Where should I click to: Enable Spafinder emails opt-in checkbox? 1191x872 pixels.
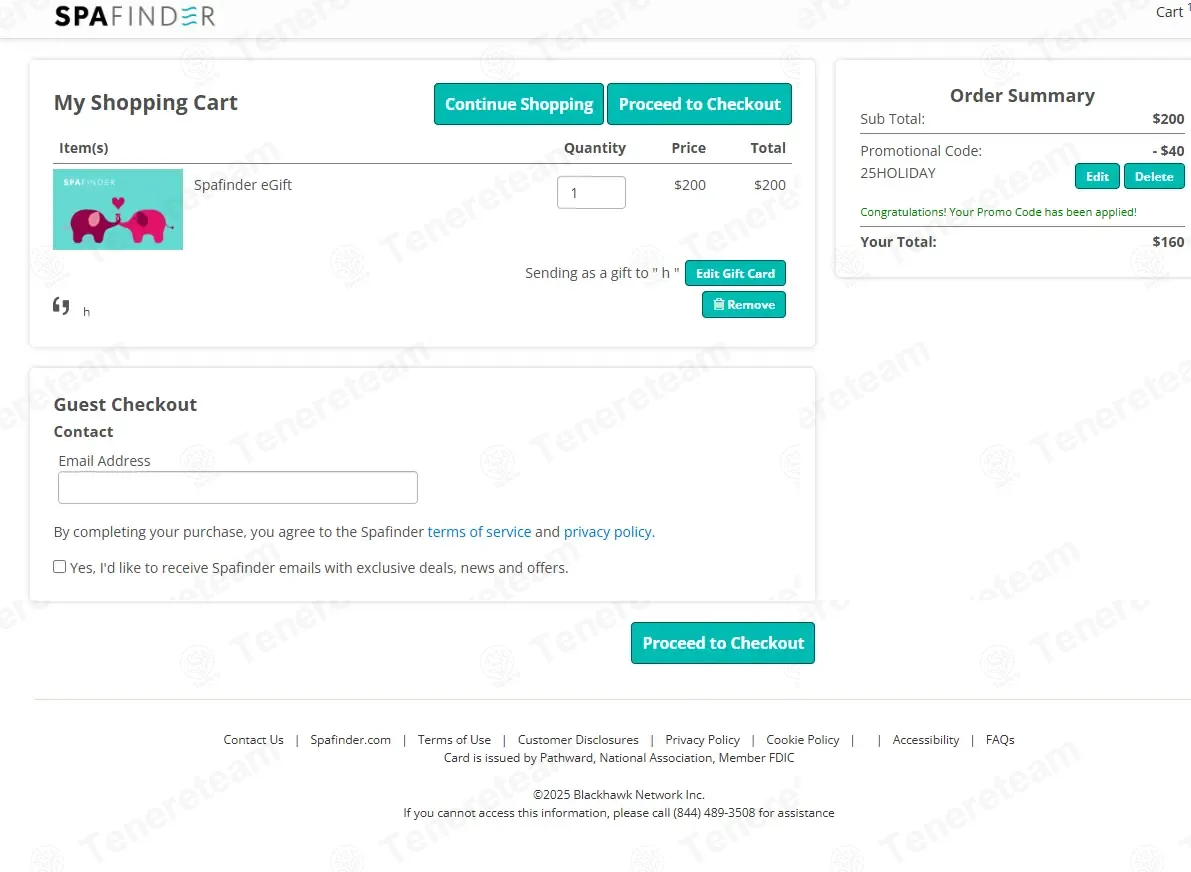tap(59, 567)
